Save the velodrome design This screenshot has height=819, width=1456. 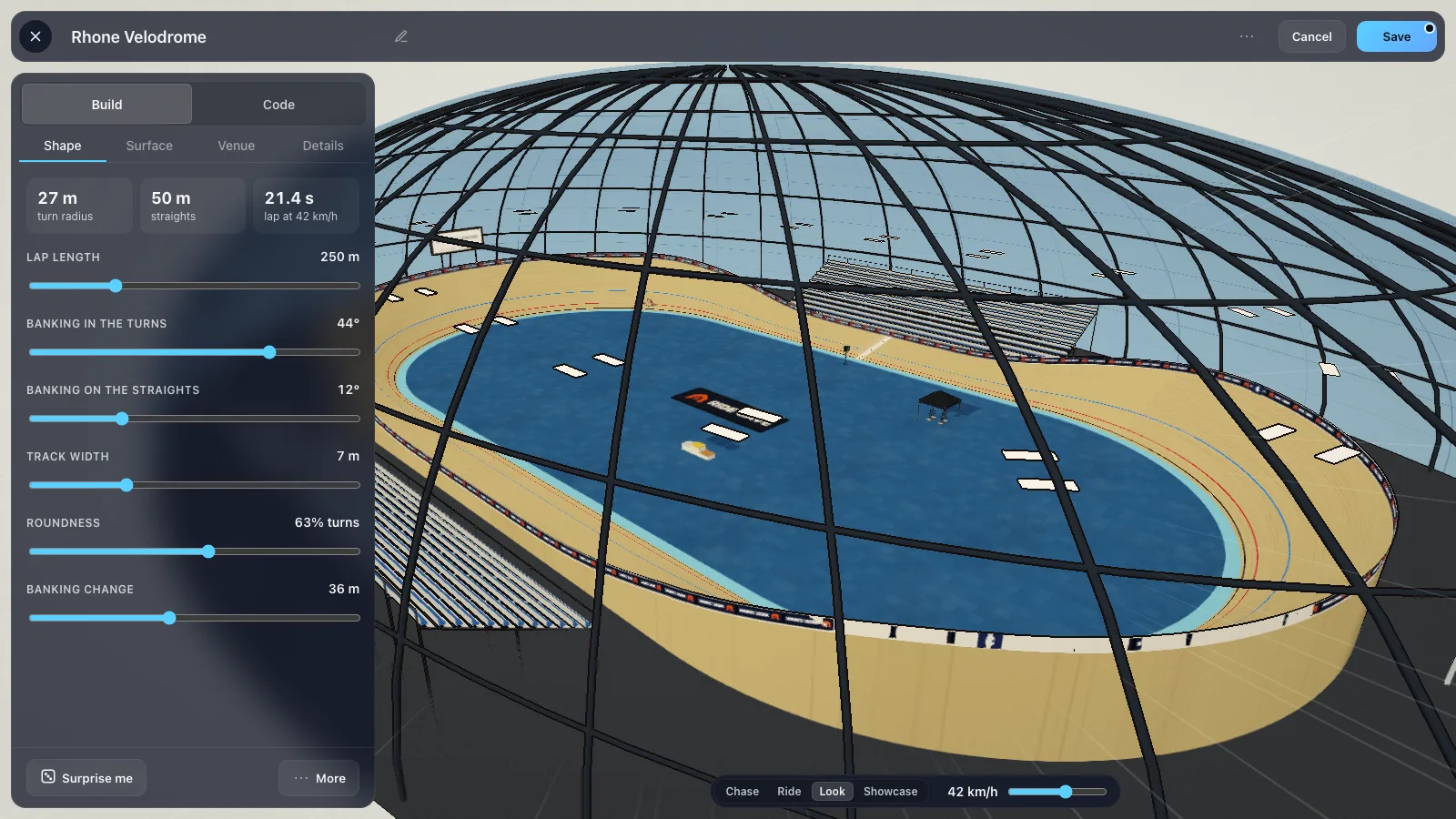pos(1396,36)
